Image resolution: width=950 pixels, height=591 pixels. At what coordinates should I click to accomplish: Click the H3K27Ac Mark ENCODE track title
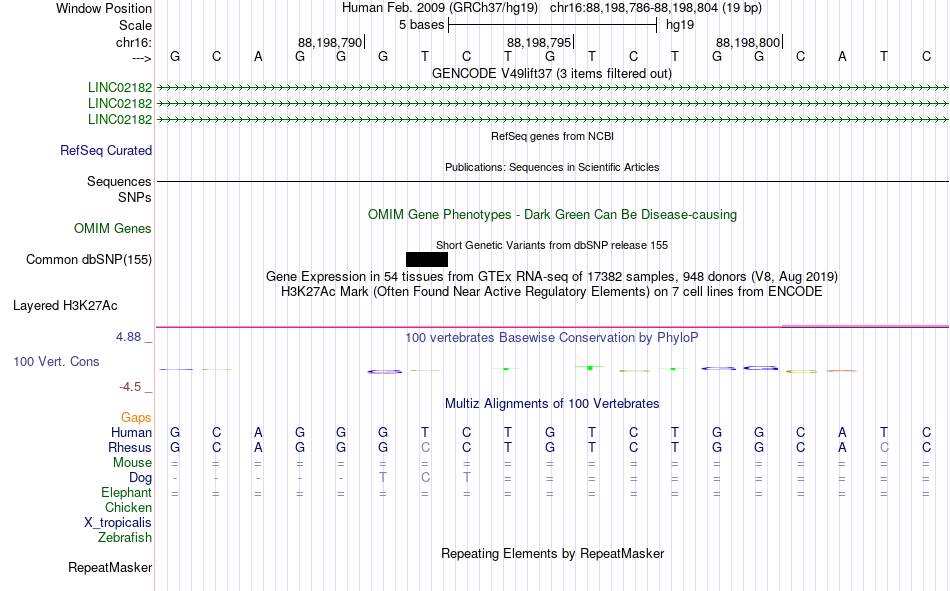[552, 292]
